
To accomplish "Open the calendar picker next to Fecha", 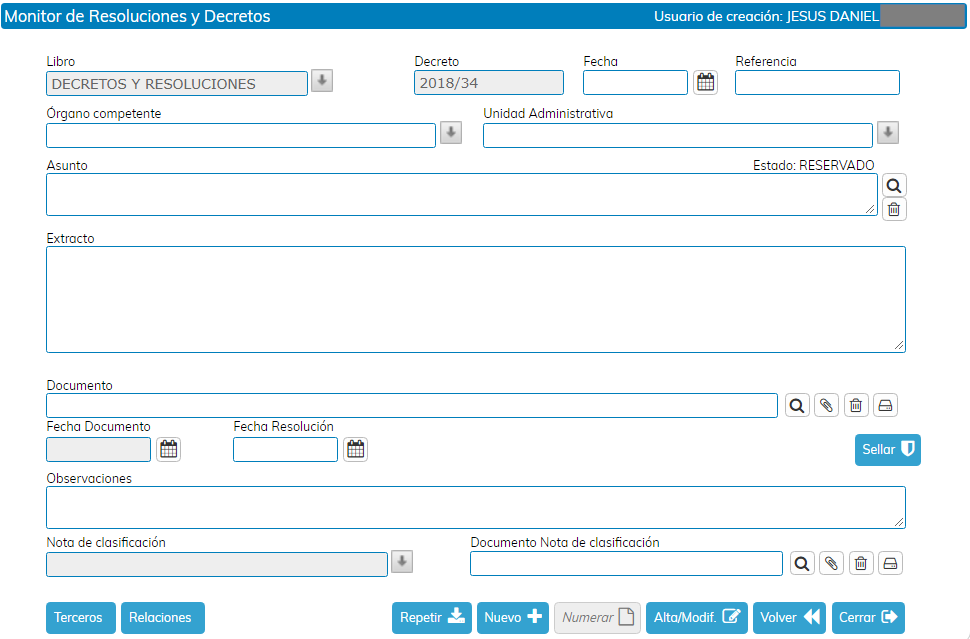I will (x=705, y=82).
